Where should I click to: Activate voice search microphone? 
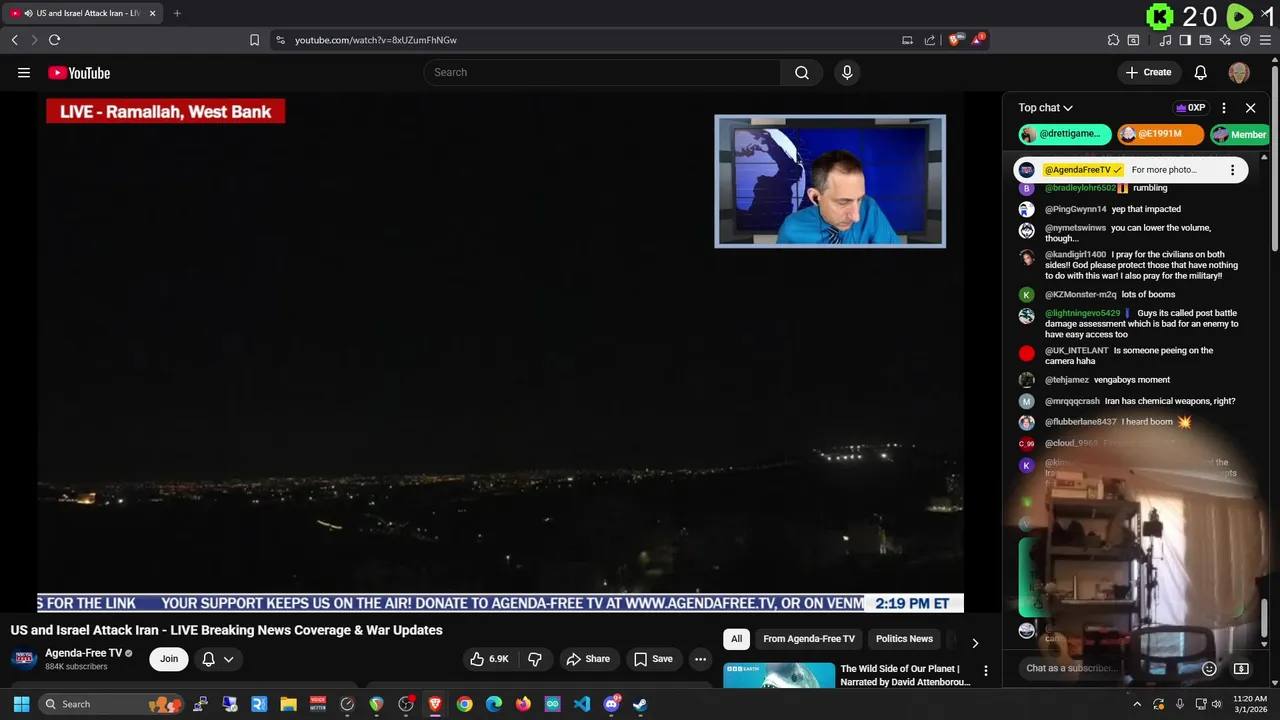[x=847, y=72]
